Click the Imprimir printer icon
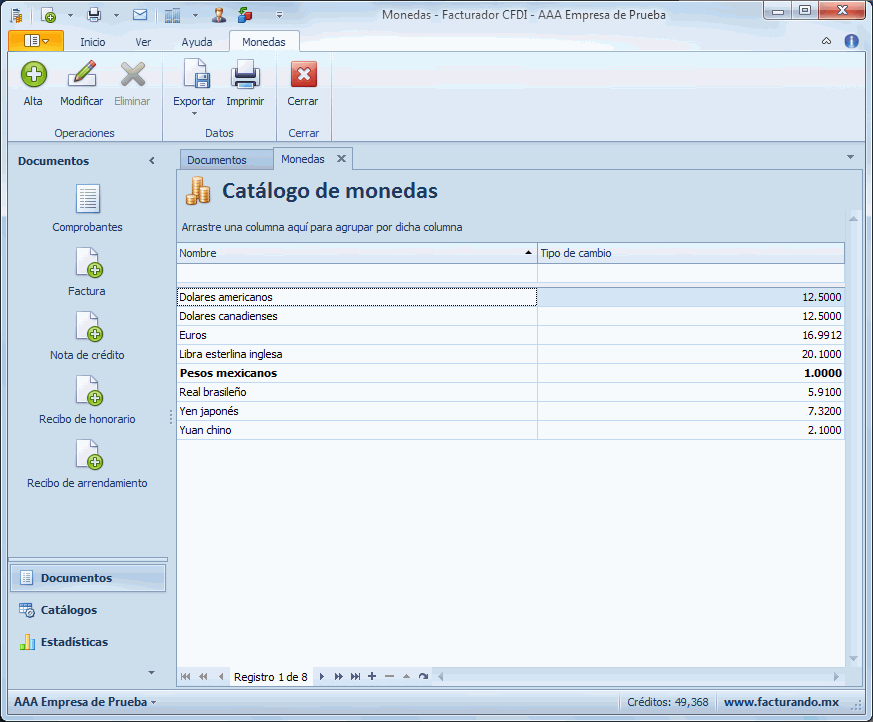Screen dimensions: 873x722 point(245,76)
